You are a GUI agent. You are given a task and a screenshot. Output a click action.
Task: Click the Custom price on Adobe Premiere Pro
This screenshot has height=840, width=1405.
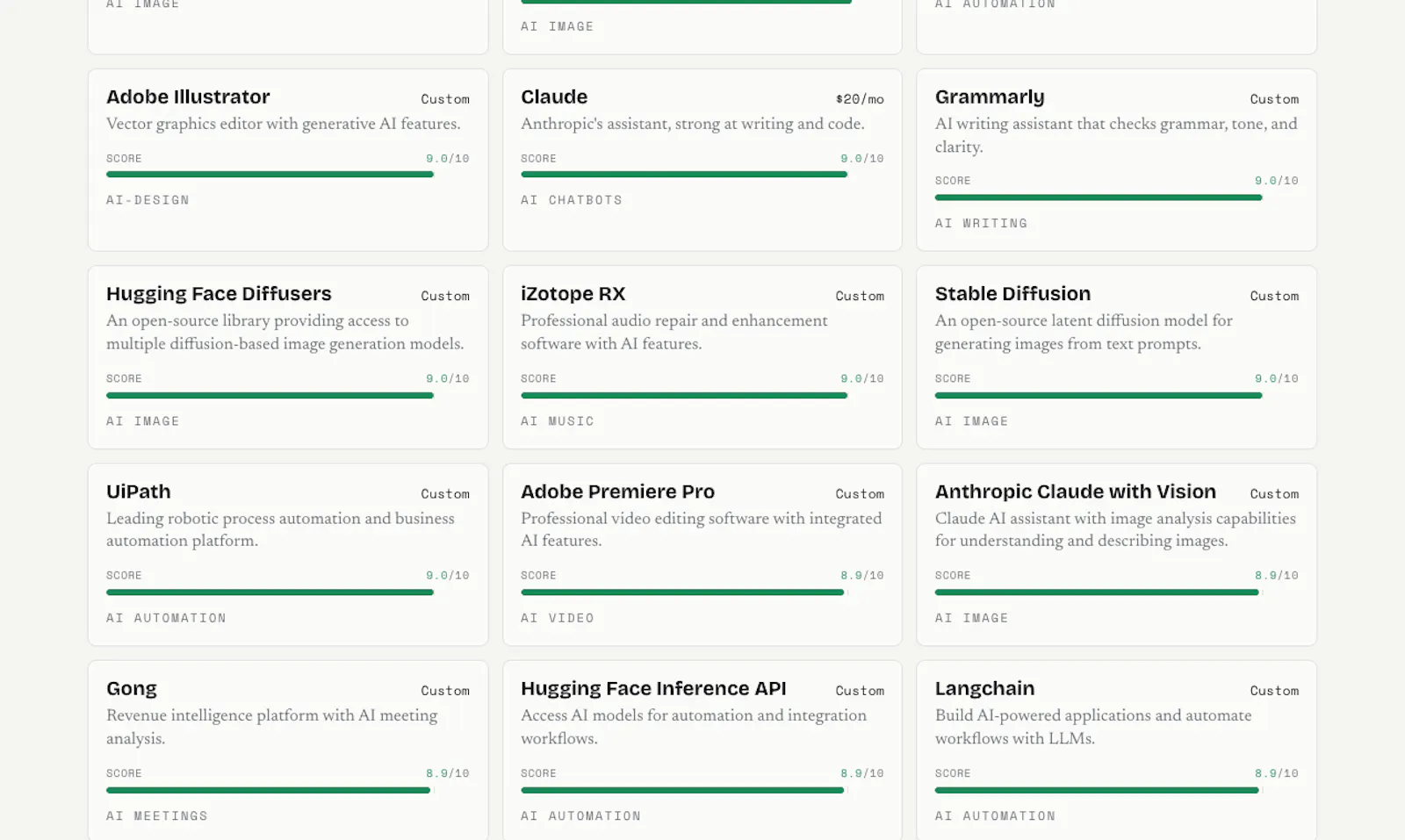pyautogui.click(x=860, y=494)
